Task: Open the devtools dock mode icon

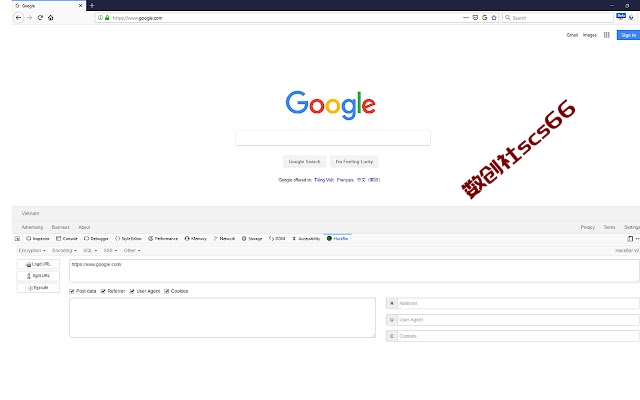Action: click(x=630, y=239)
